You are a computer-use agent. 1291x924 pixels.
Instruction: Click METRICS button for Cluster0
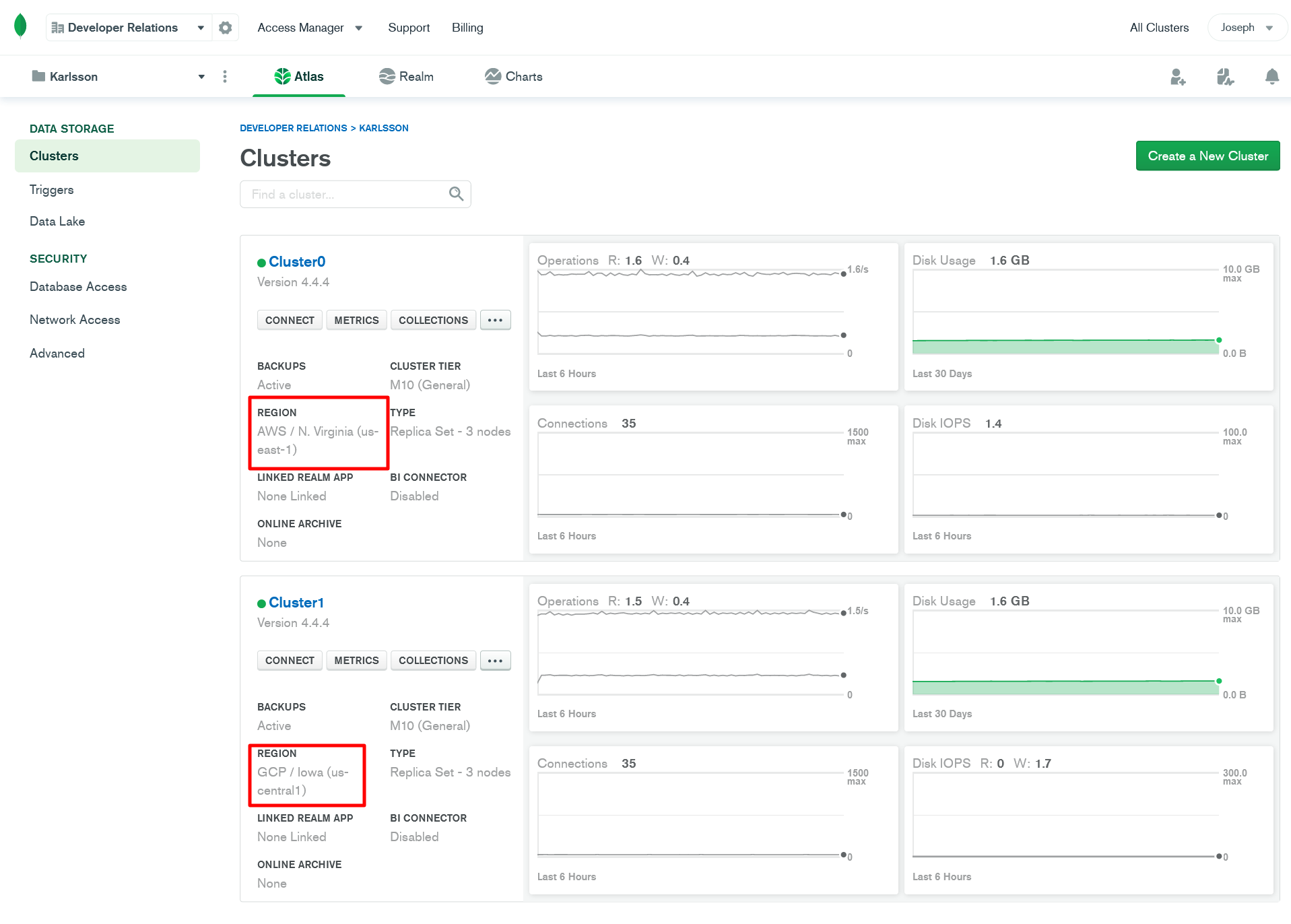[356, 320]
